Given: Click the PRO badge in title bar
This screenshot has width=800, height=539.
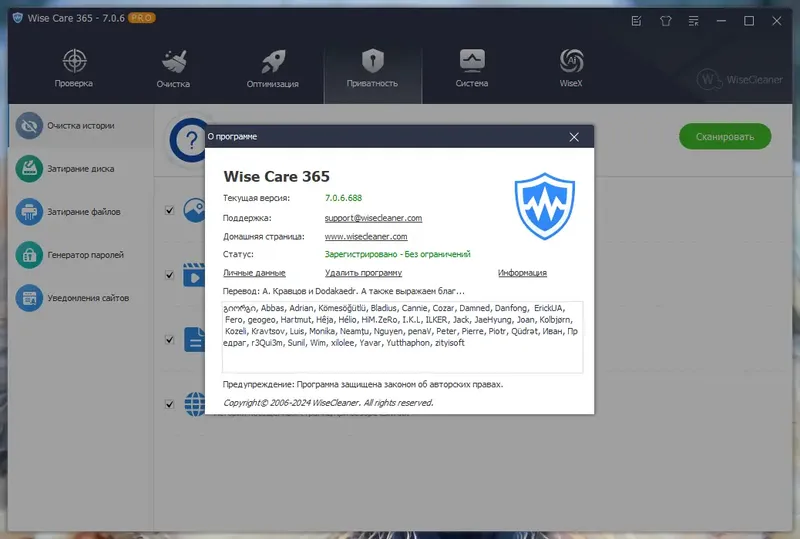Looking at the screenshot, I should pos(141,18).
